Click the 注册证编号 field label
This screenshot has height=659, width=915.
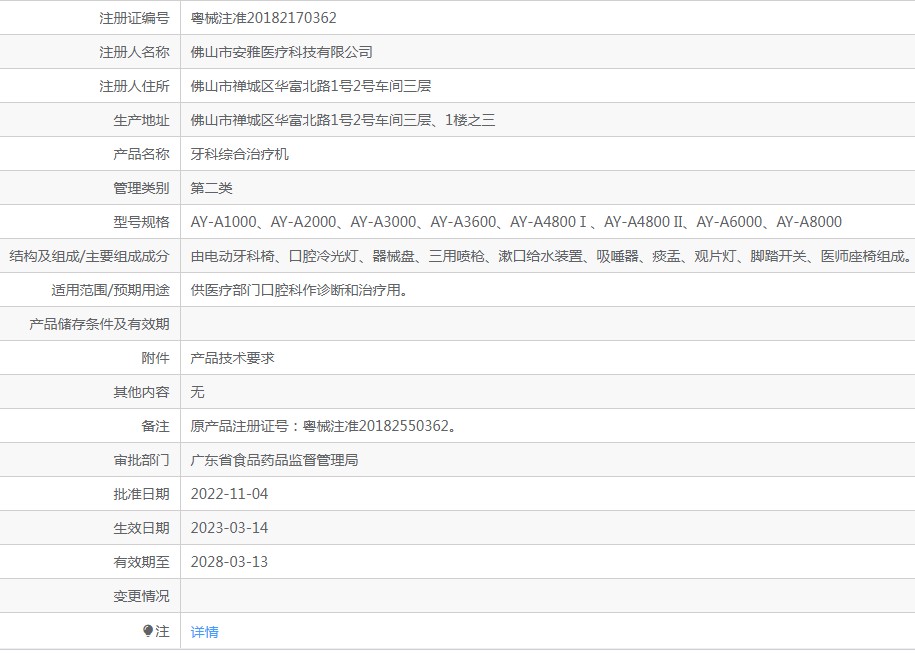pyautogui.click(x=134, y=18)
